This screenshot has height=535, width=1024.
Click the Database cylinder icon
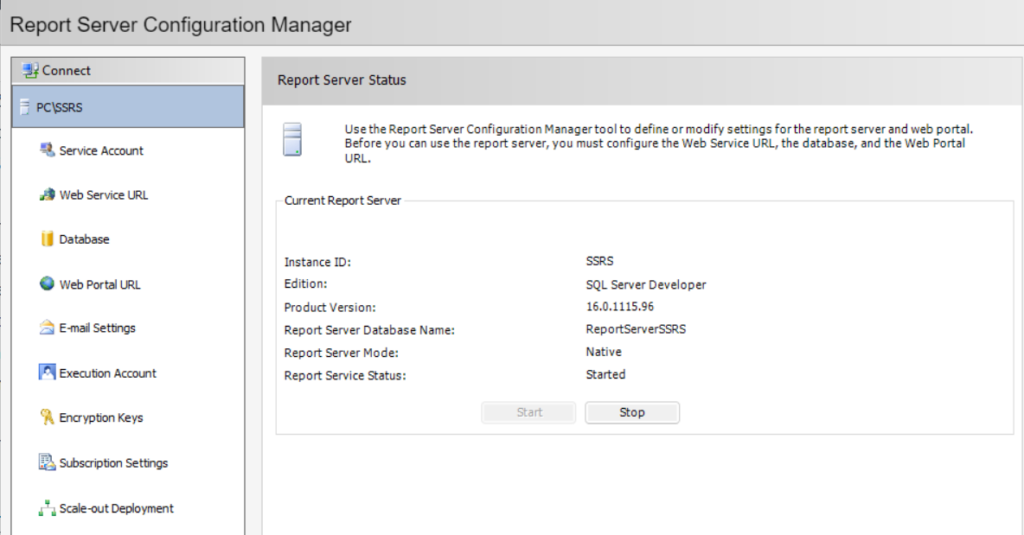pos(47,239)
